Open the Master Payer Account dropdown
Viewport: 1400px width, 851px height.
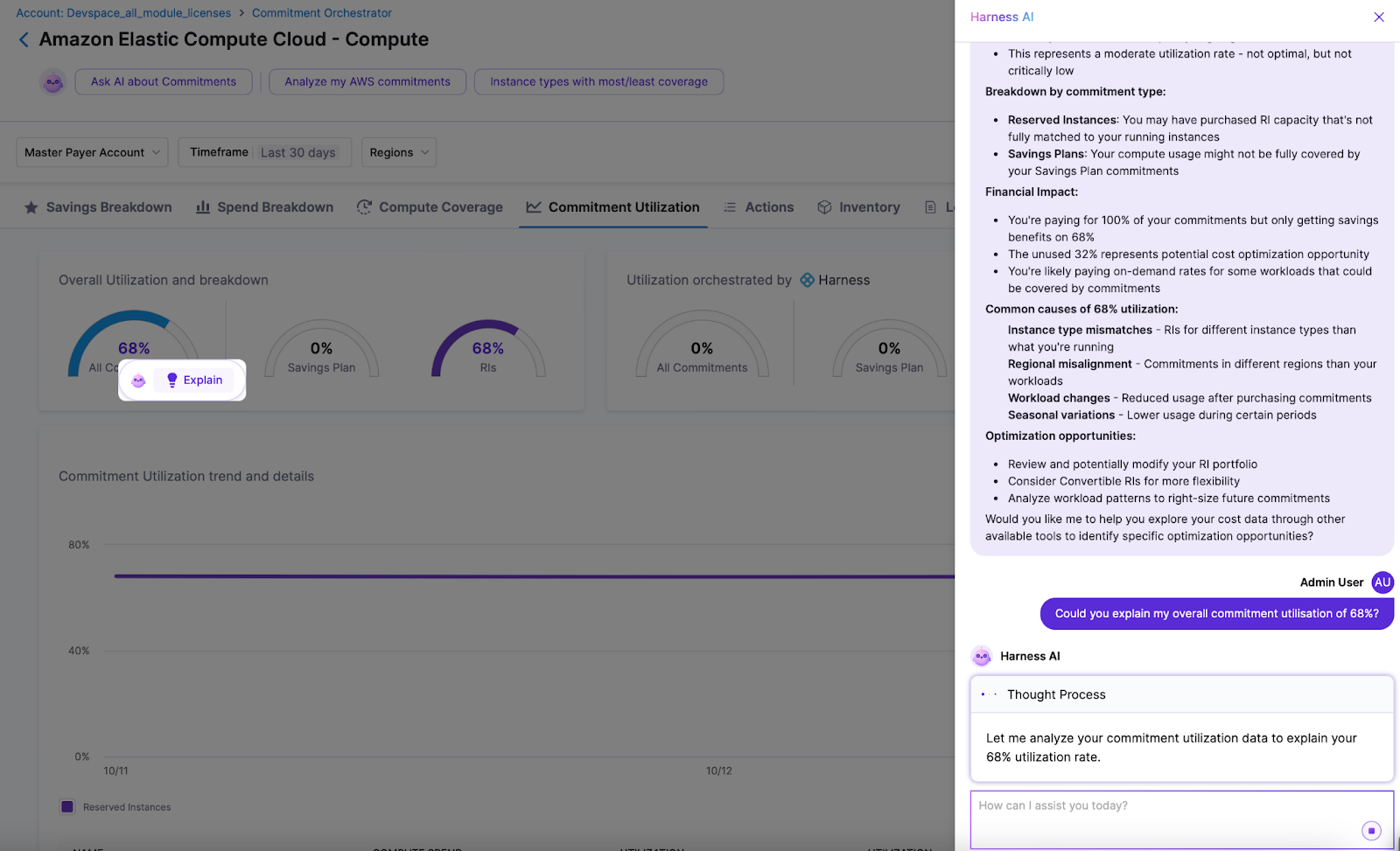92,152
